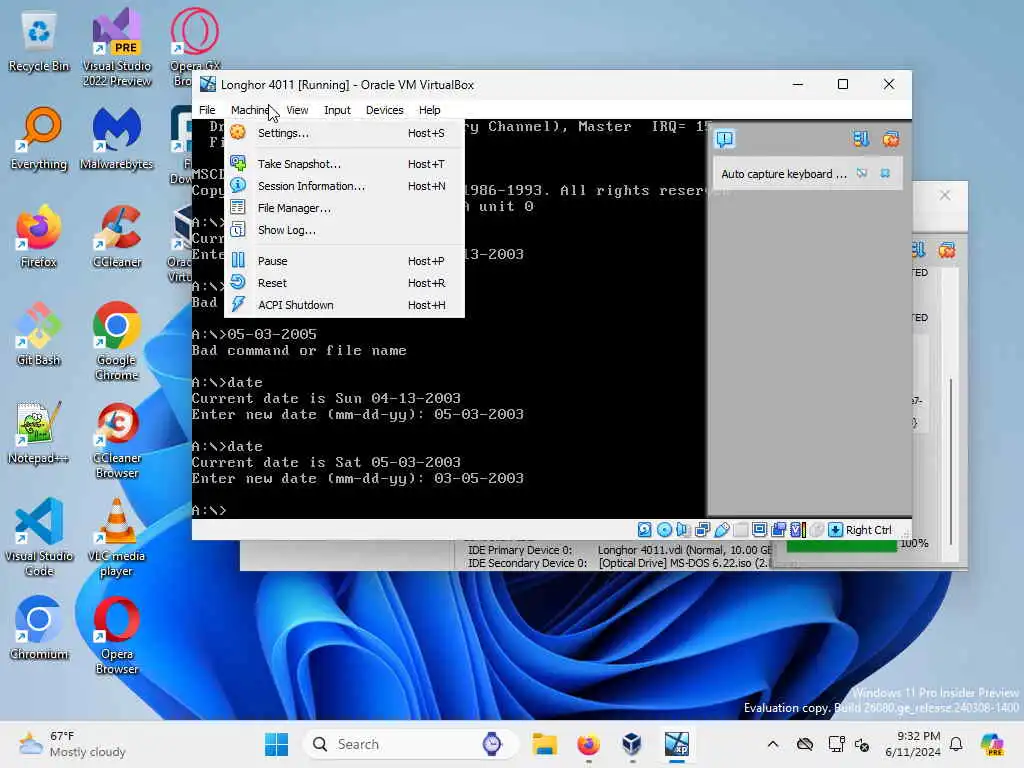Screen dimensions: 1024x768
Task: Select Git Bash desktop shortcut
Action: click(x=39, y=335)
